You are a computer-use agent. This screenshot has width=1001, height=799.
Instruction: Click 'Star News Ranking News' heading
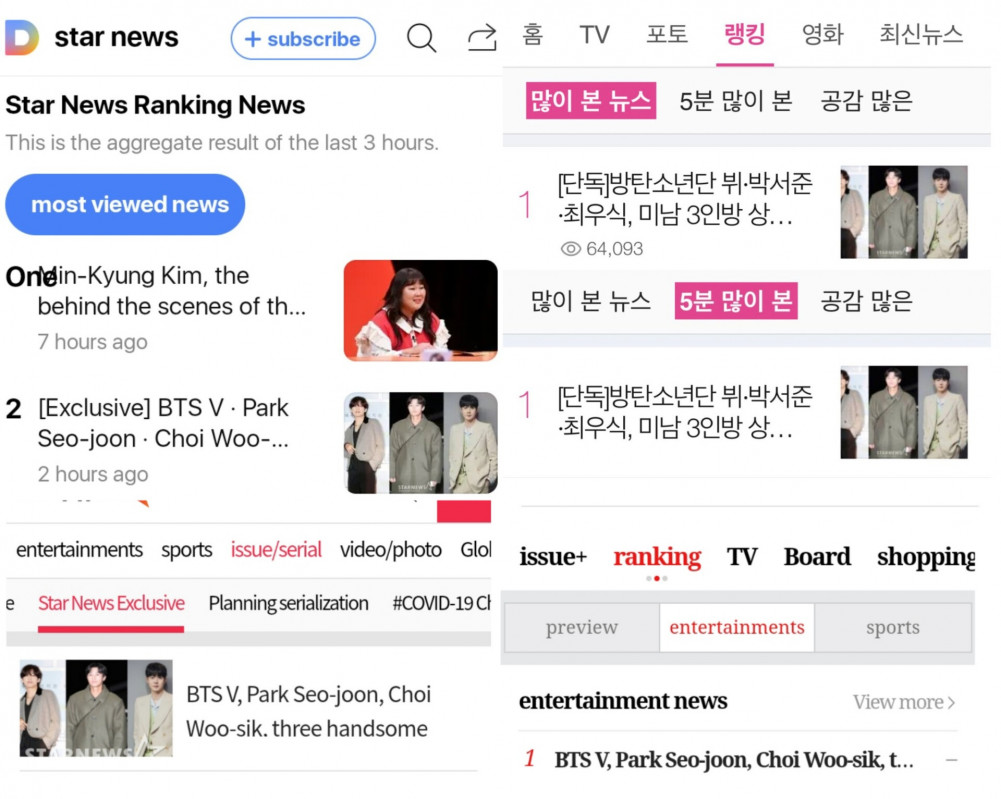[x=155, y=105]
